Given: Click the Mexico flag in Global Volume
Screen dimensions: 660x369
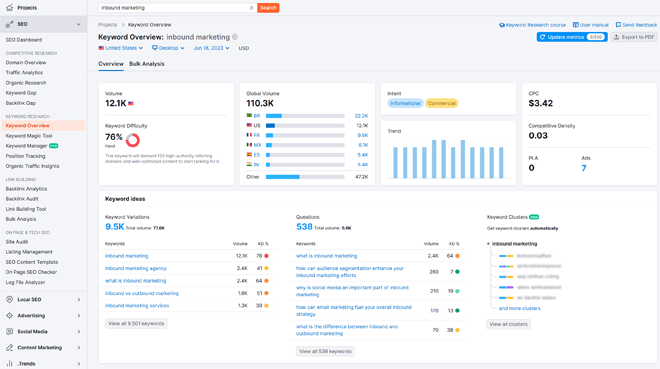Looking at the screenshot, I should pos(249,145).
